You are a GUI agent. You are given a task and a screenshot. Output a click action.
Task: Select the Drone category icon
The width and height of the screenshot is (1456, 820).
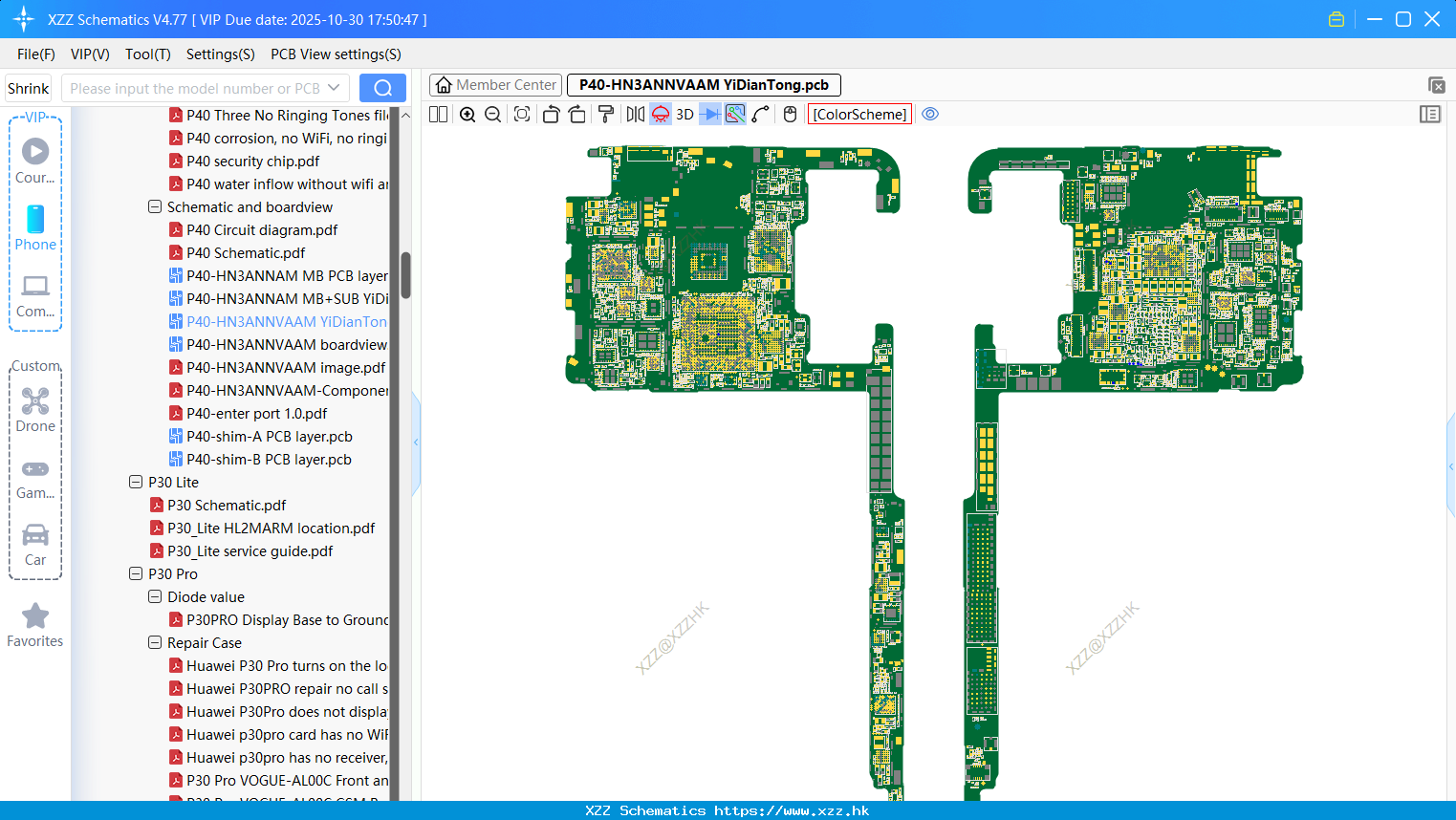(x=35, y=409)
